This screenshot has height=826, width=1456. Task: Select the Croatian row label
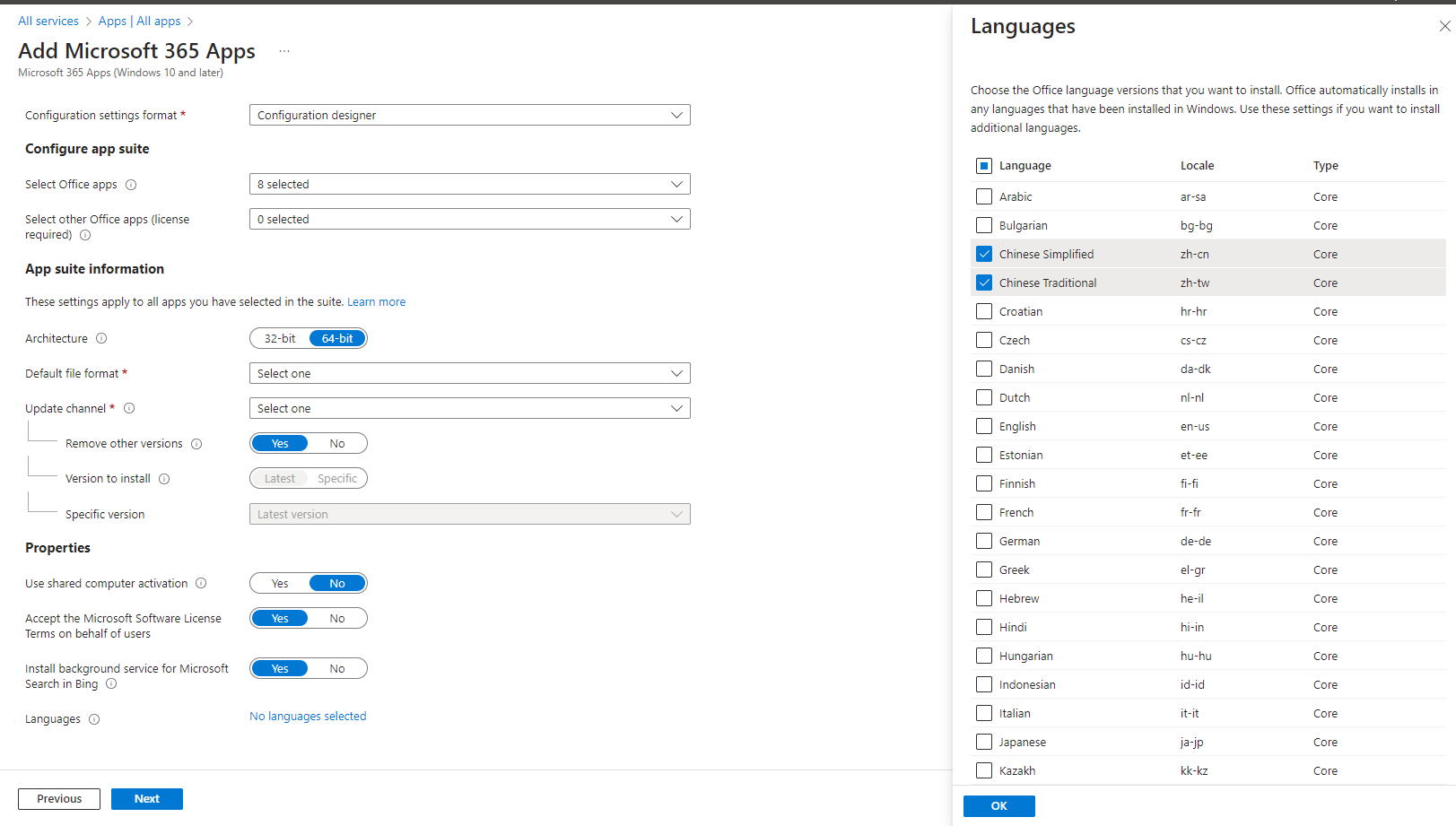(x=1021, y=311)
